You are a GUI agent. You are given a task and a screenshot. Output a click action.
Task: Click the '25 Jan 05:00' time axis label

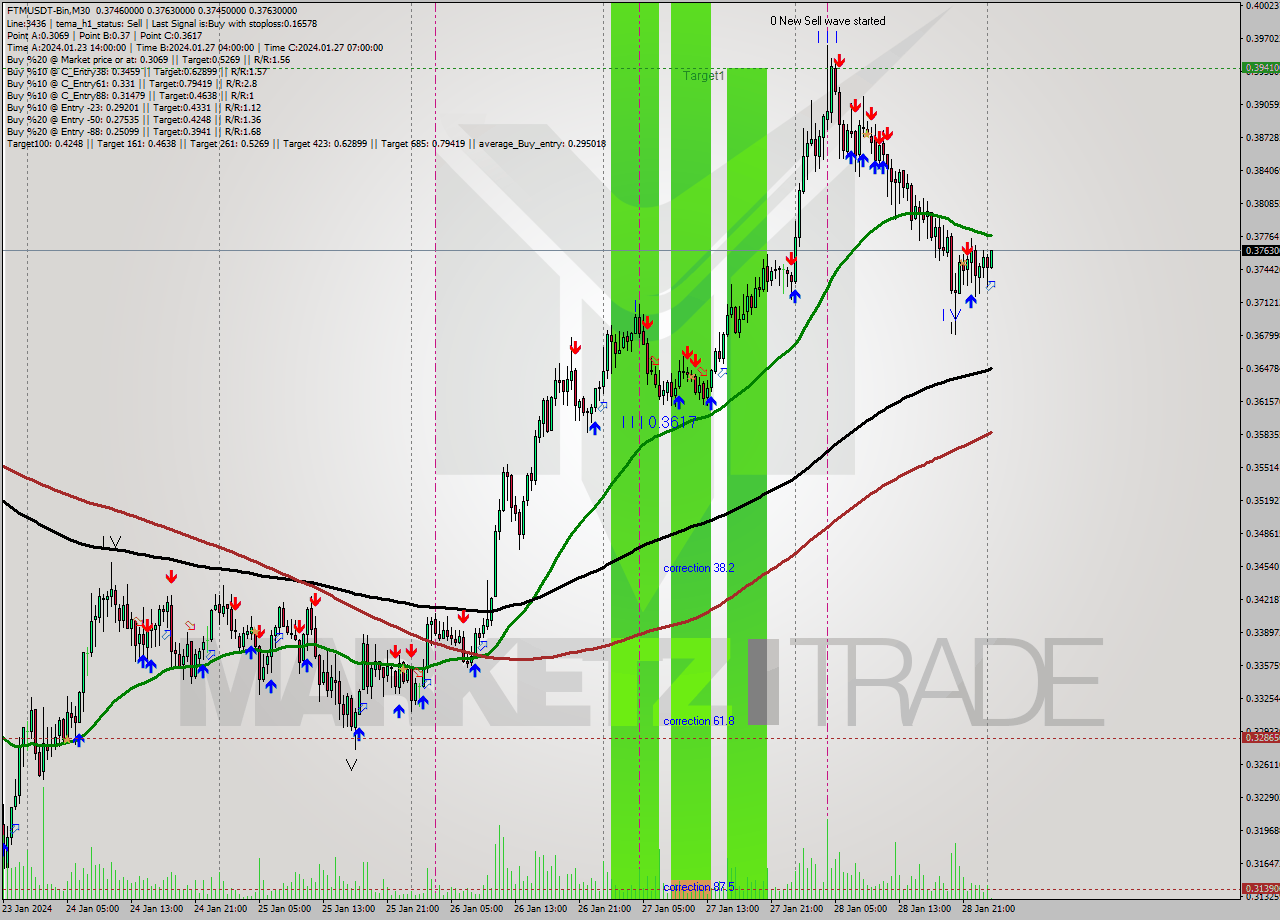pos(284,909)
